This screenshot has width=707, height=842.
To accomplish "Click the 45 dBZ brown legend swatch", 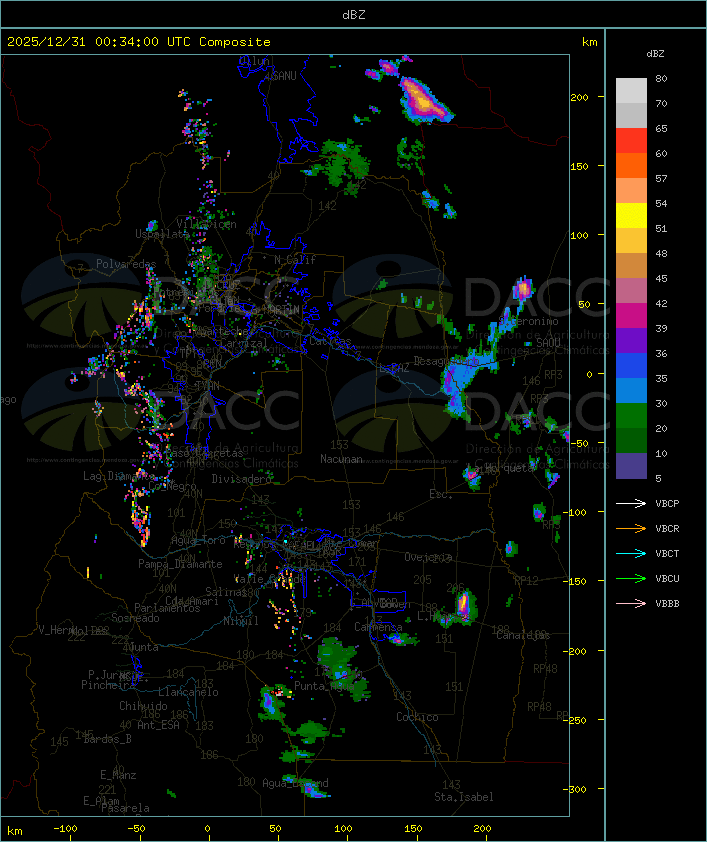I will pyautogui.click(x=631, y=266).
